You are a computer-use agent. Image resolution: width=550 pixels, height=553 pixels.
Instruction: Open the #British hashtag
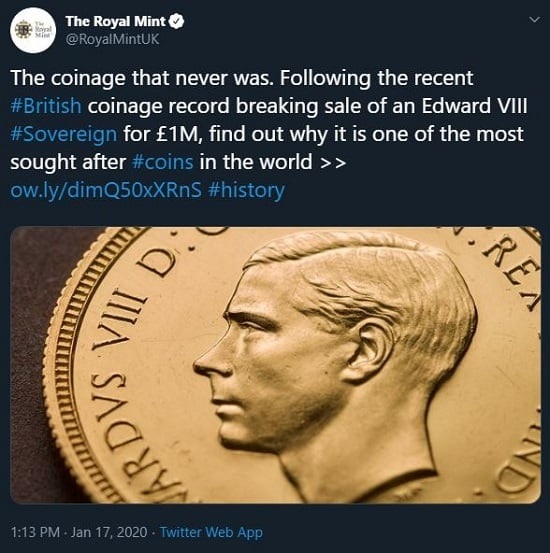46,106
